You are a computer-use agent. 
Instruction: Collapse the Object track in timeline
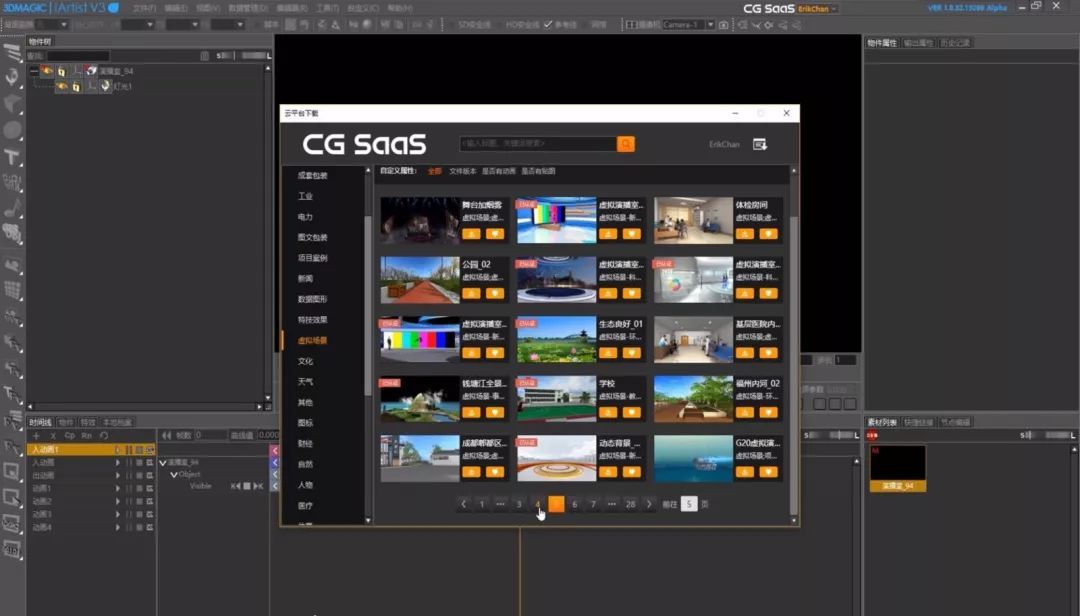pyautogui.click(x=174, y=475)
